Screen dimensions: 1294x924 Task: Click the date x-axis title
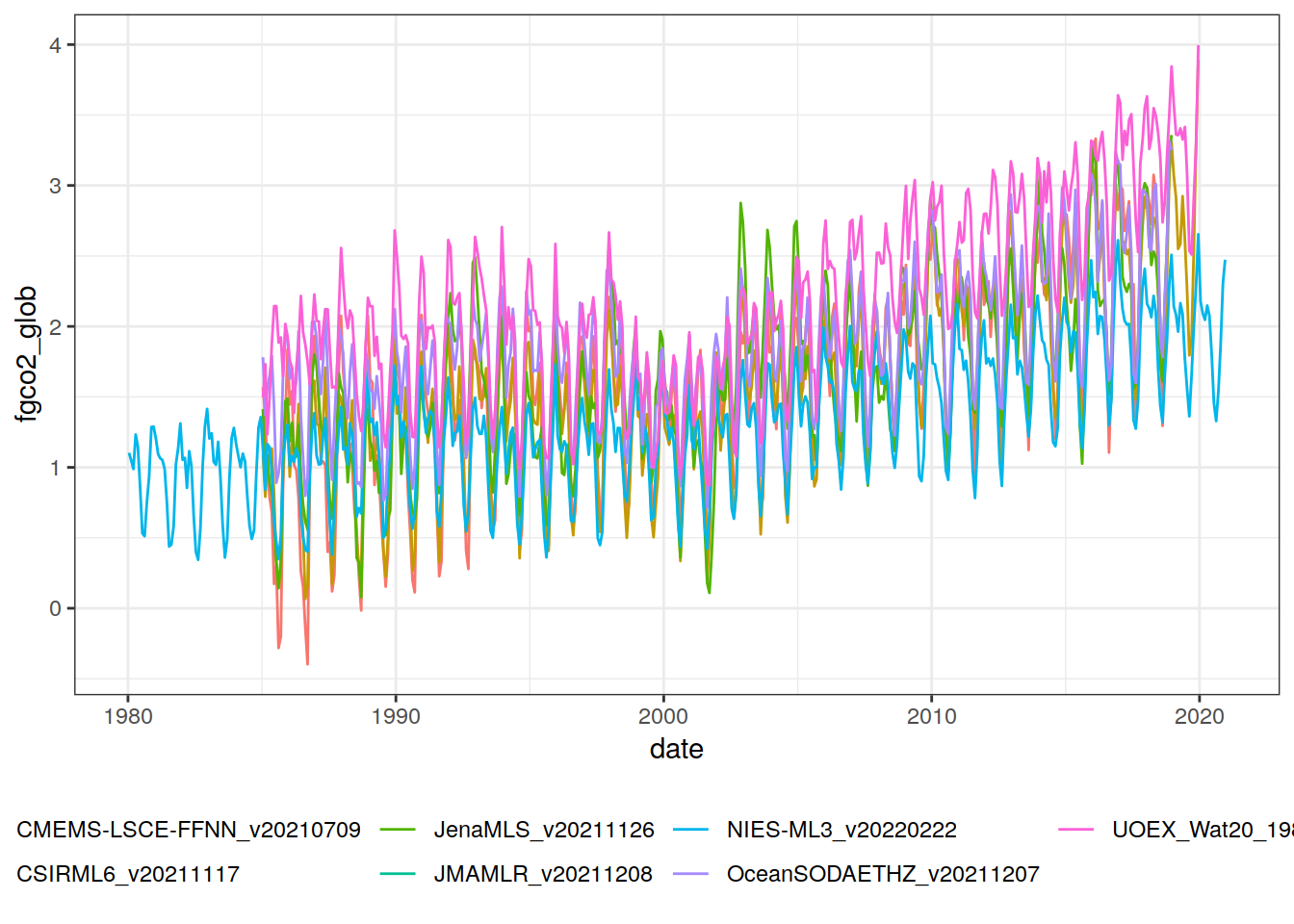(676, 749)
